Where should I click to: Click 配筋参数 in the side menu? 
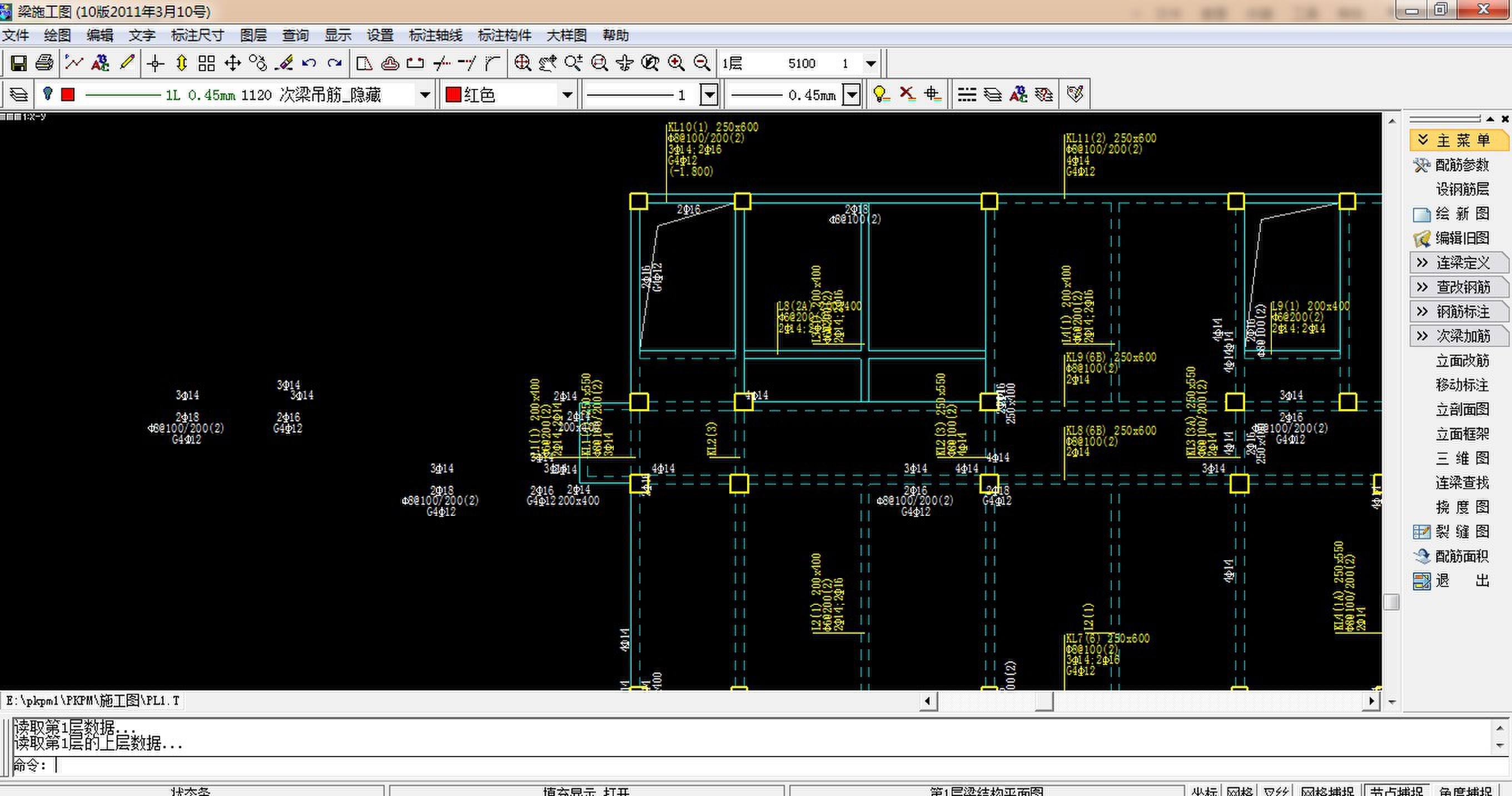[x=1461, y=165]
